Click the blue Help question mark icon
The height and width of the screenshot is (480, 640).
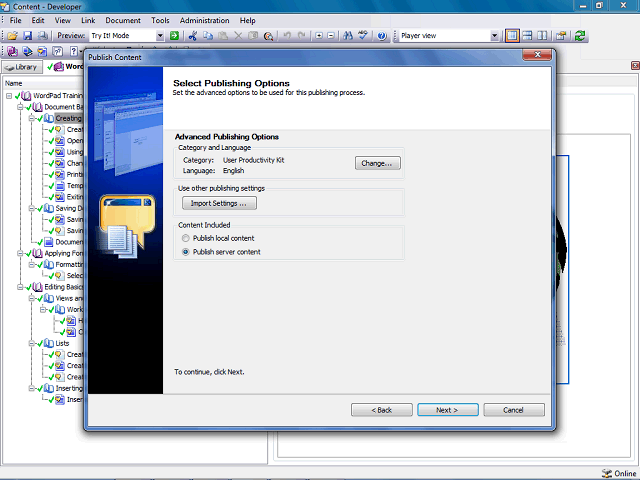click(x=382, y=36)
